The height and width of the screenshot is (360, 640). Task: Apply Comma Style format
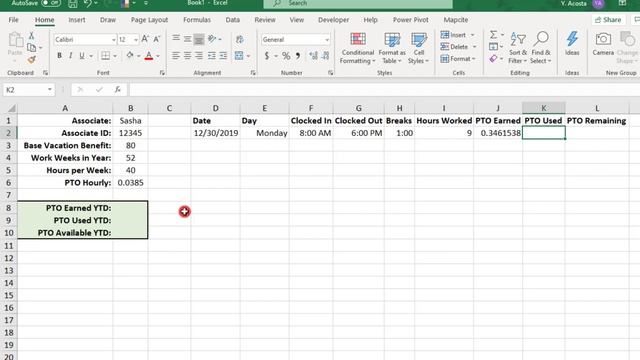pos(298,56)
